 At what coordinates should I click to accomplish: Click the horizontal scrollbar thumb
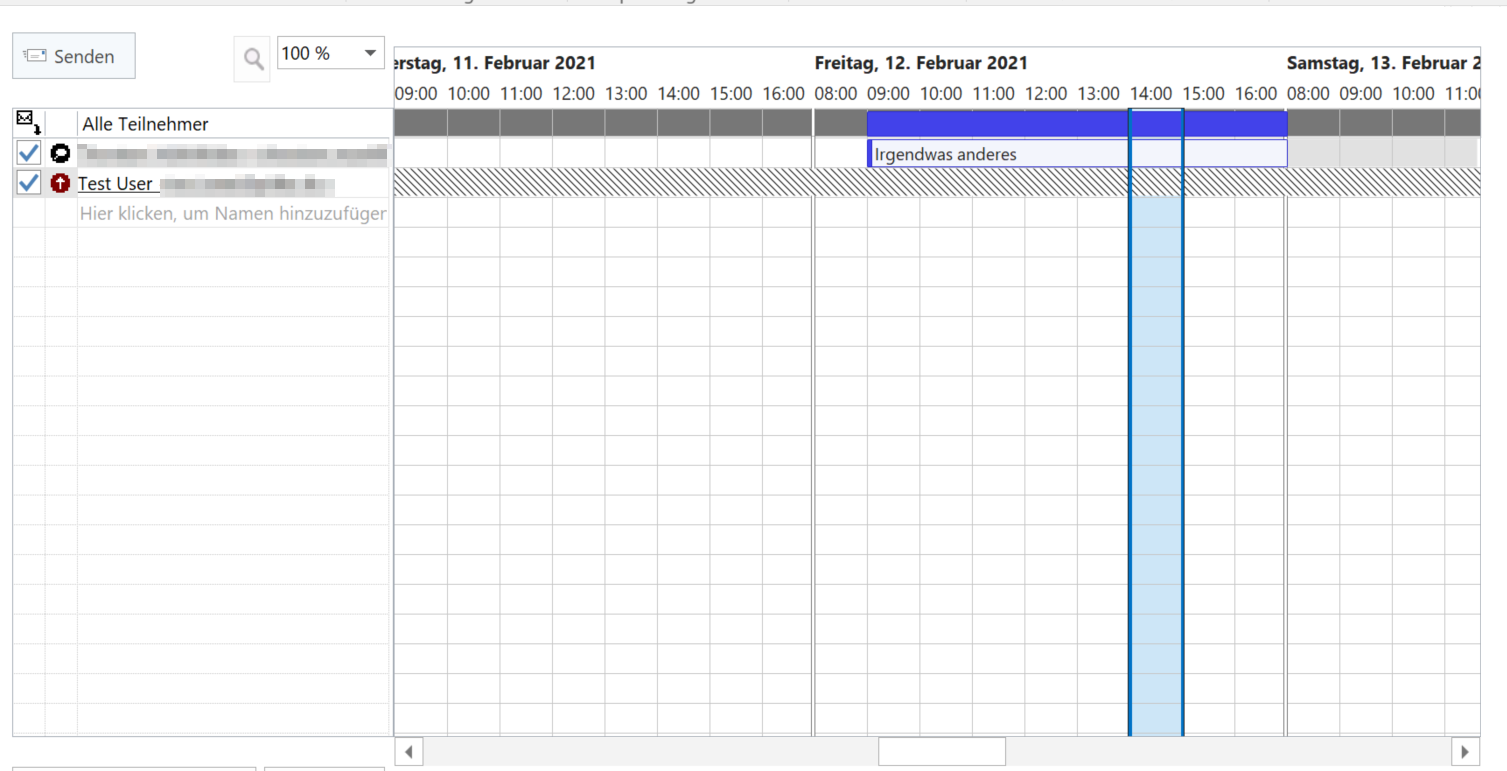[941, 751]
